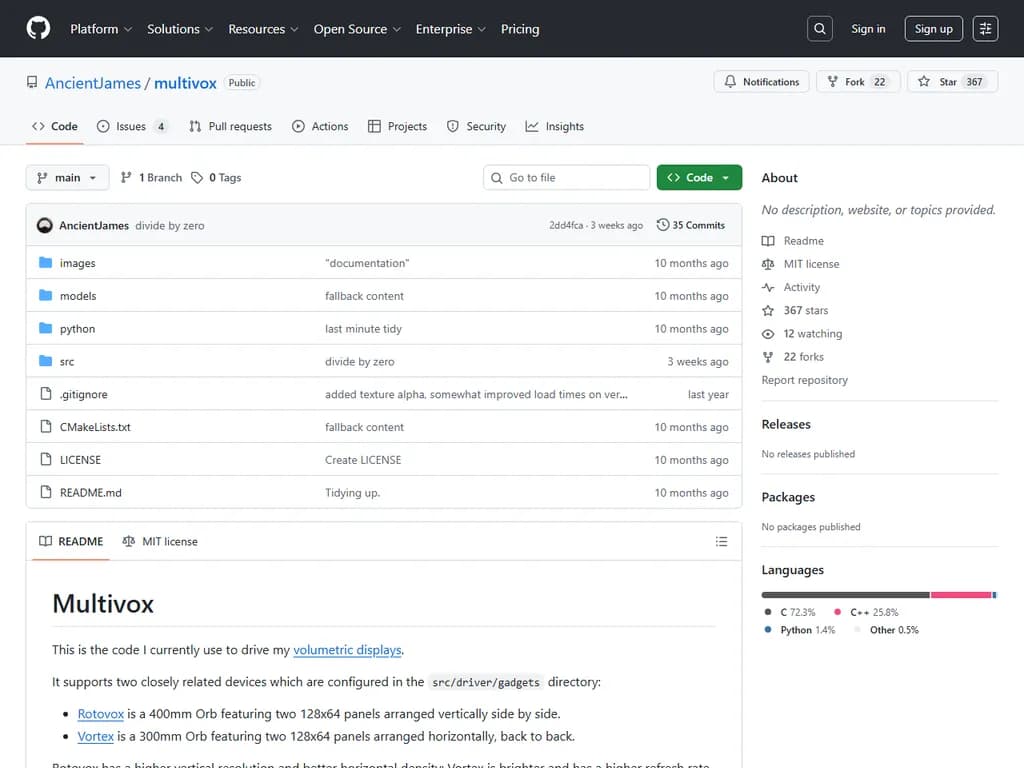Viewport: 1024px width, 768px height.
Task: Click the 35 Commits history link
Action: point(690,225)
